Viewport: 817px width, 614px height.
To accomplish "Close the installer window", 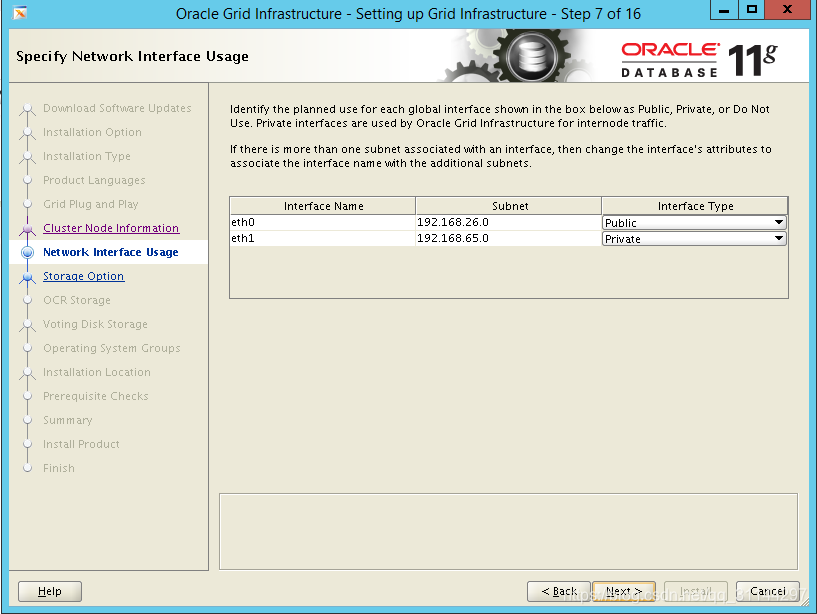I will [x=788, y=10].
